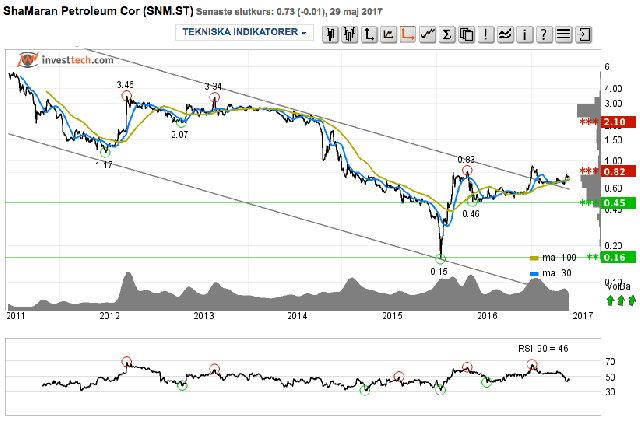
Task: Click the small line chart icon
Action: 389,35
